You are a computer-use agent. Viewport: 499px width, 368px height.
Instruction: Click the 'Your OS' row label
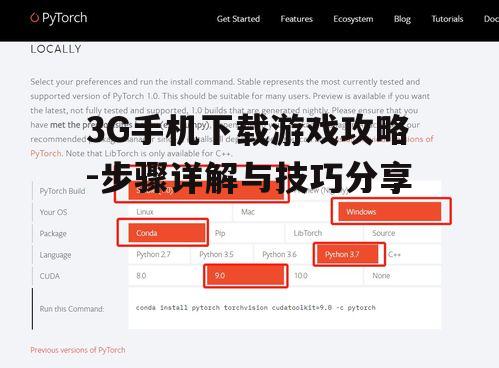(53, 212)
